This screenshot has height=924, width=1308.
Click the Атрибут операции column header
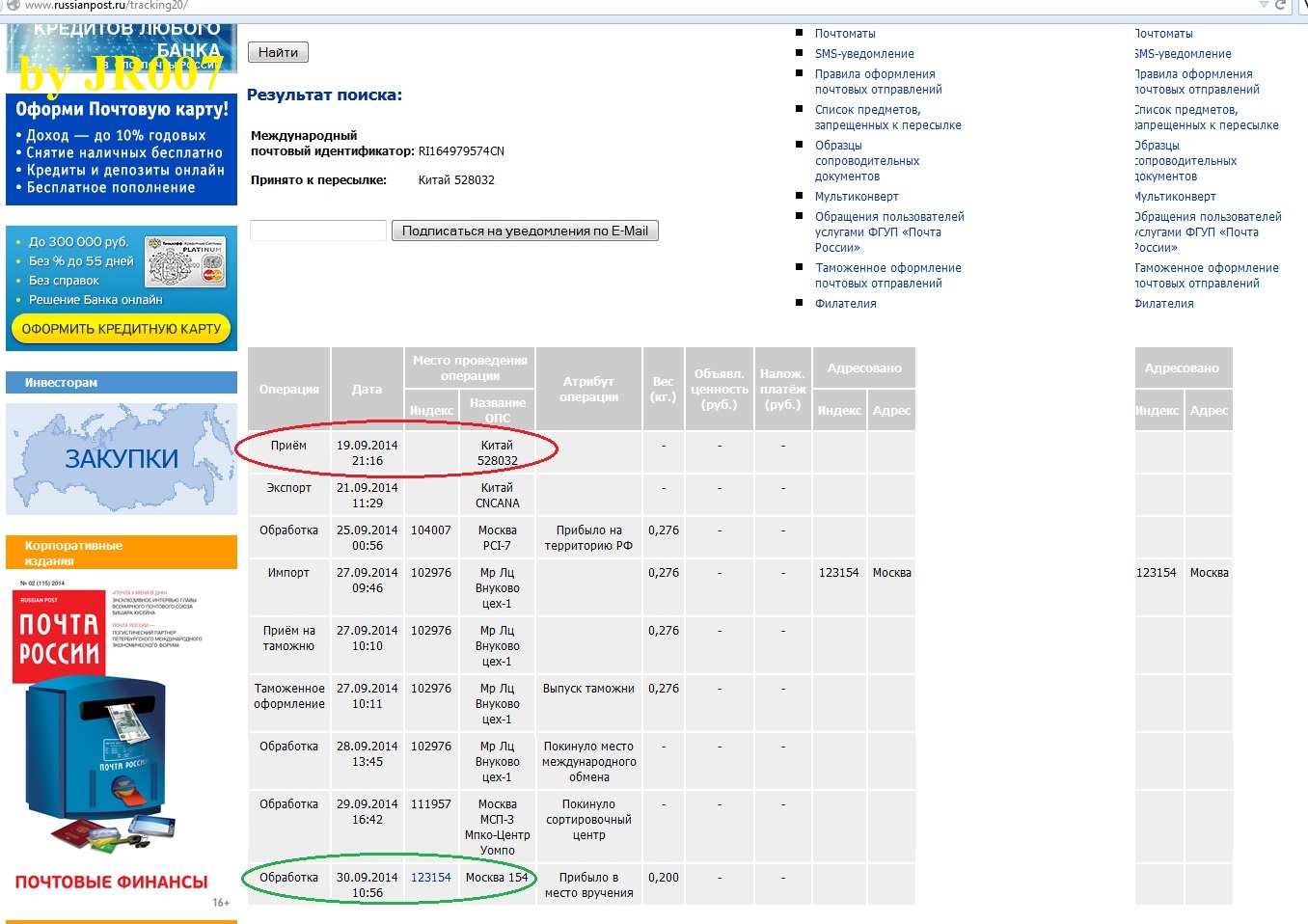tap(588, 389)
